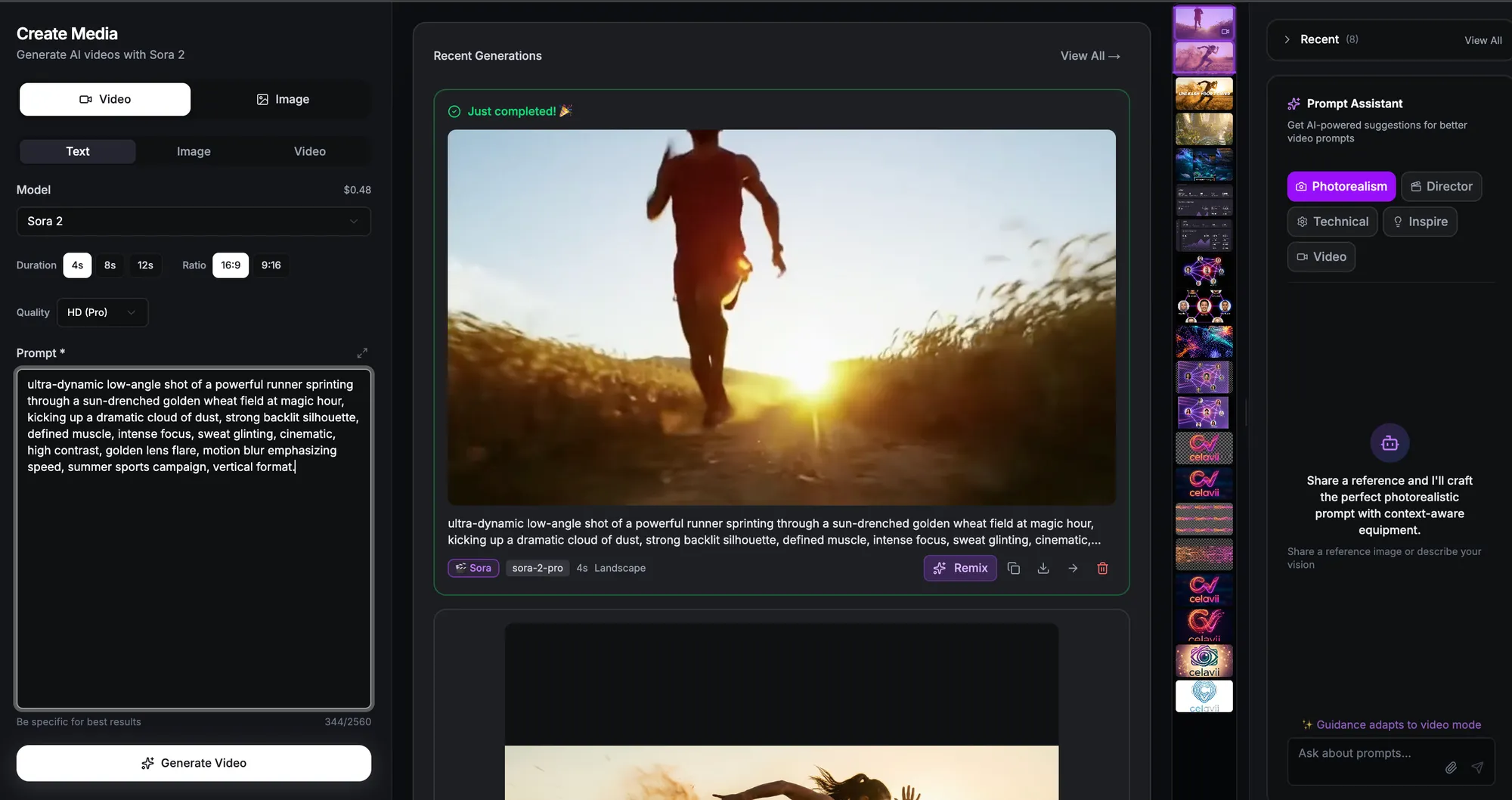Viewport: 1512px width, 800px height.
Task: Download the completed runner video
Action: (x=1043, y=568)
